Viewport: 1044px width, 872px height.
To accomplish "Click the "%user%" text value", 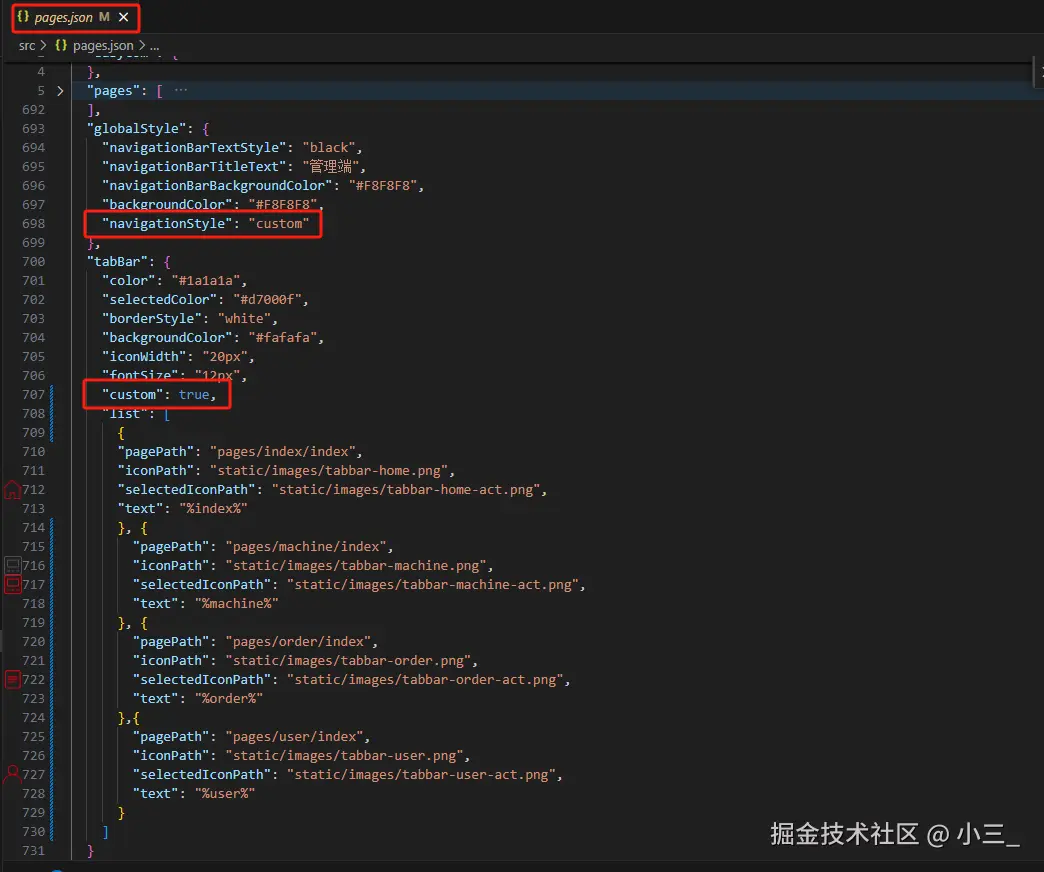I will (225, 794).
